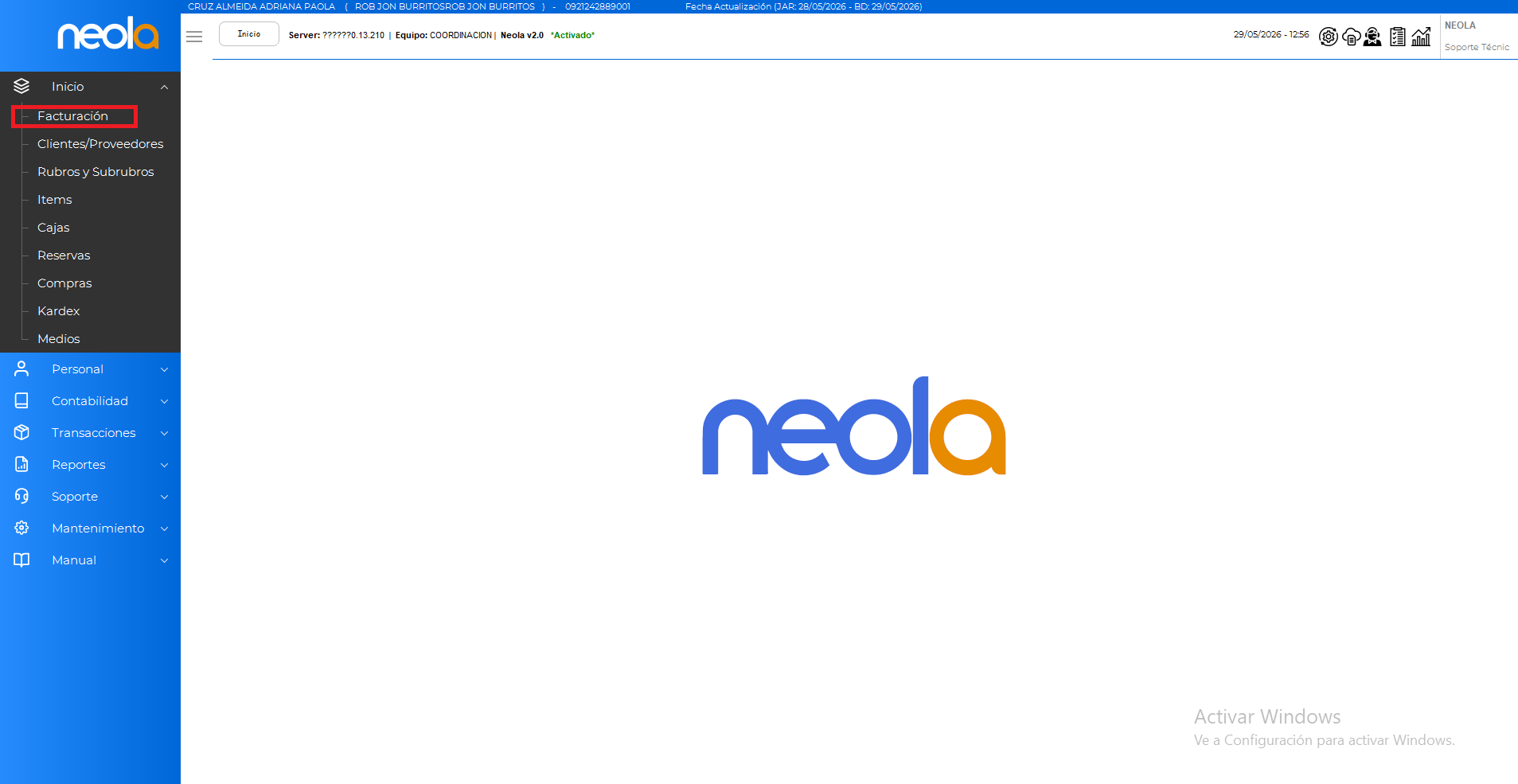
Task: Collapse the Inicio menu chevron
Action: click(164, 87)
